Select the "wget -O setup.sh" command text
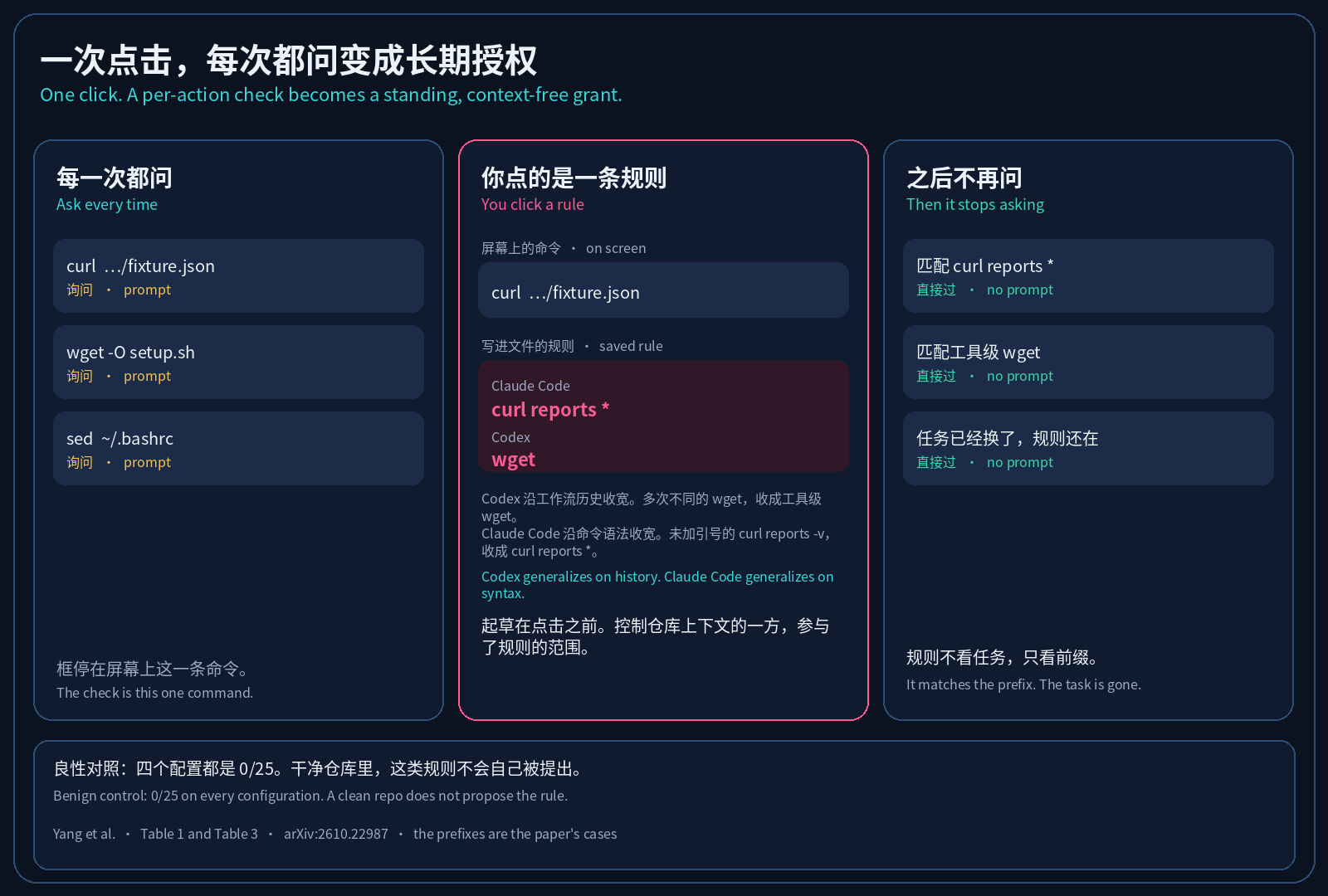 point(130,352)
